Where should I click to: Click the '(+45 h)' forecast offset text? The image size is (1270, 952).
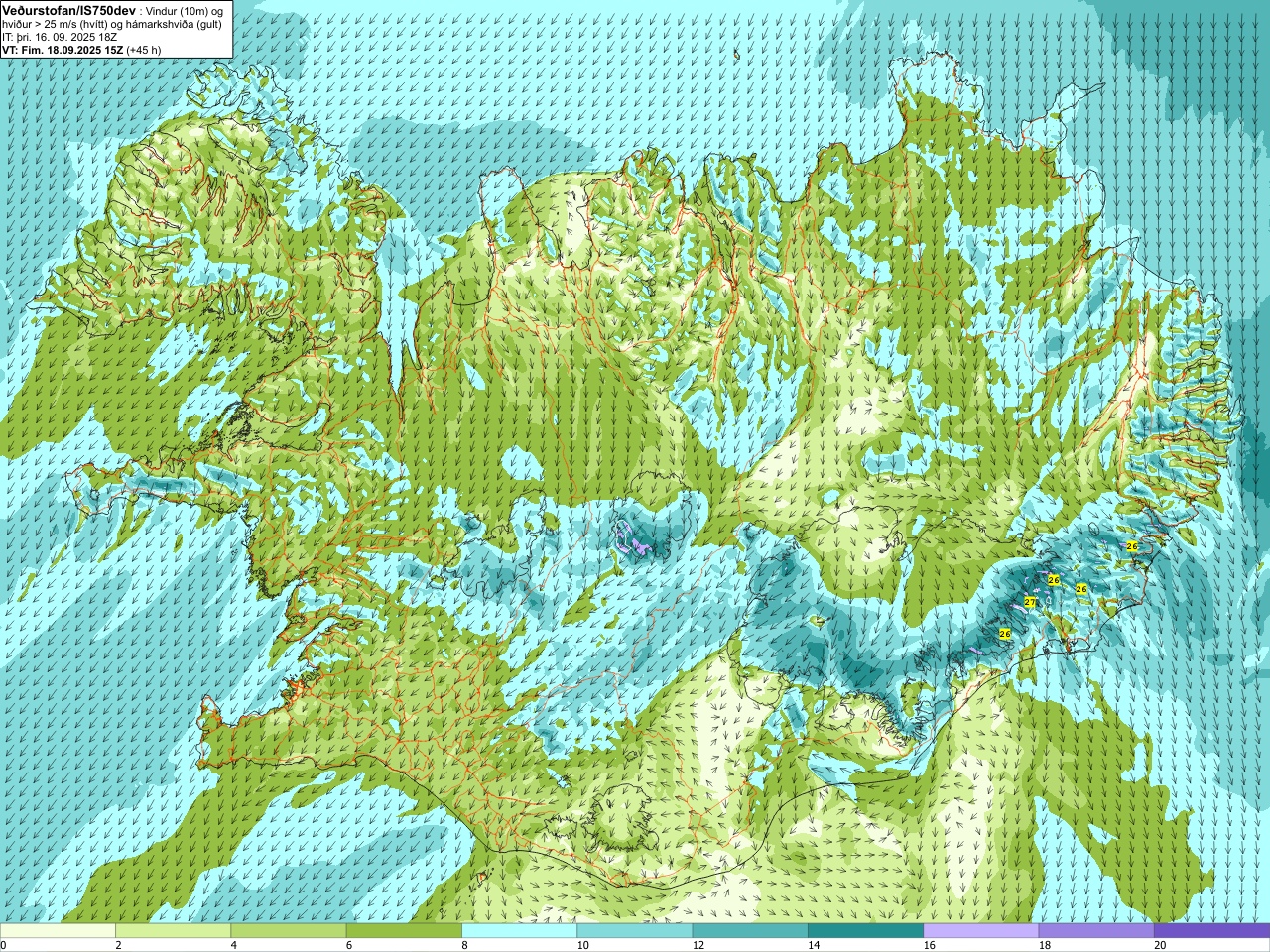[x=144, y=50]
